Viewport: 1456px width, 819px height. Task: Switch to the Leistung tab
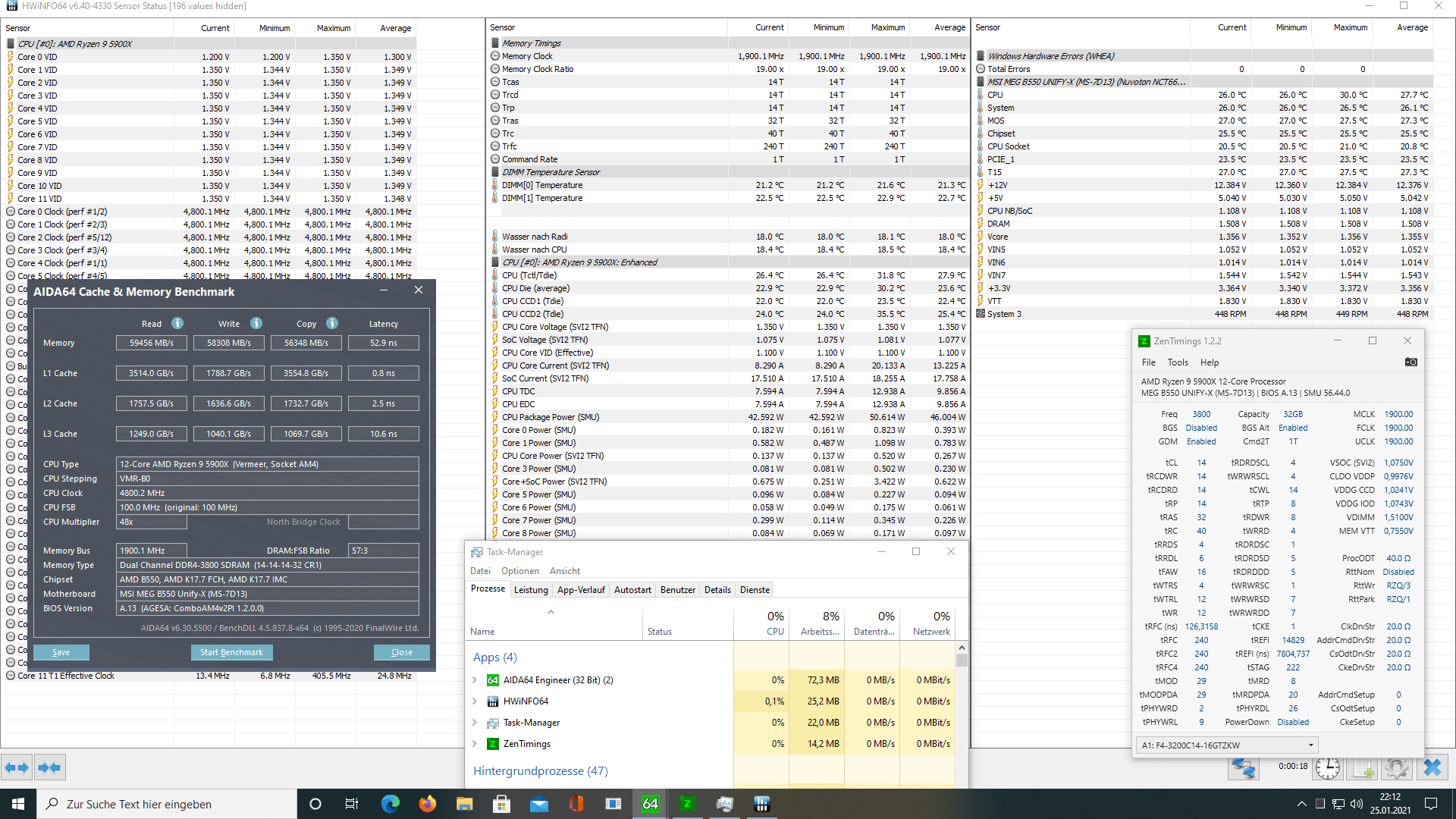click(x=531, y=590)
